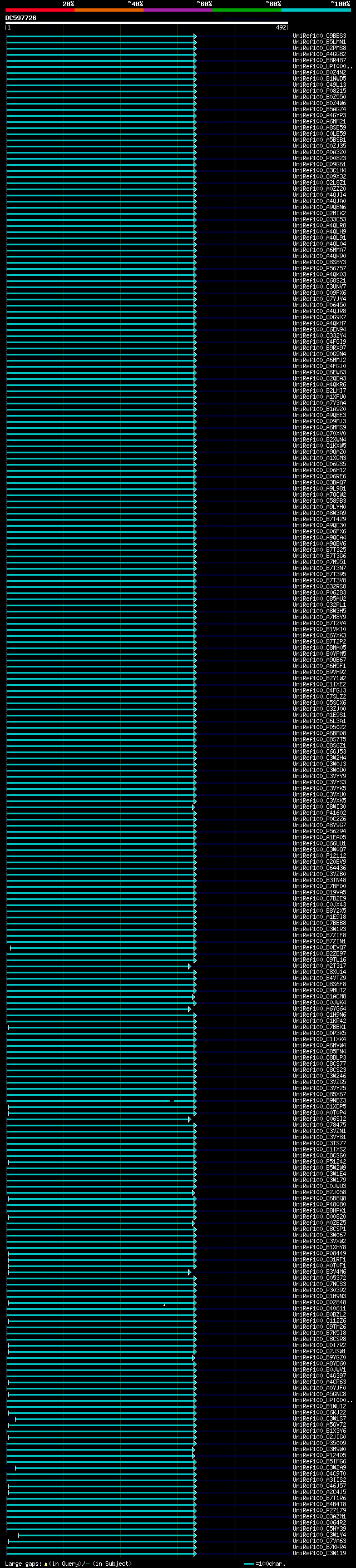The image size is (356, 1568).
Task: Select label UniRef100_Q3C1H4
Action: [319, 170]
